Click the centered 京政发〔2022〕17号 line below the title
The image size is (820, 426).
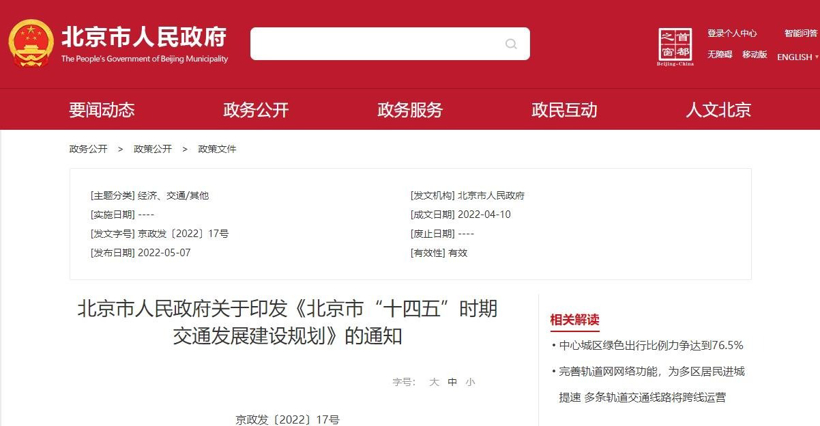click(x=287, y=420)
